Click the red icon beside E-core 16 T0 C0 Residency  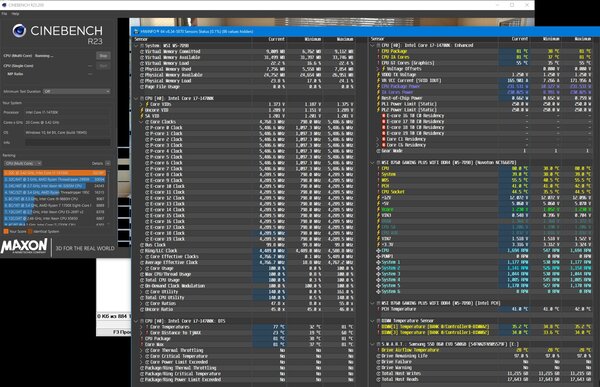[x=384, y=116]
